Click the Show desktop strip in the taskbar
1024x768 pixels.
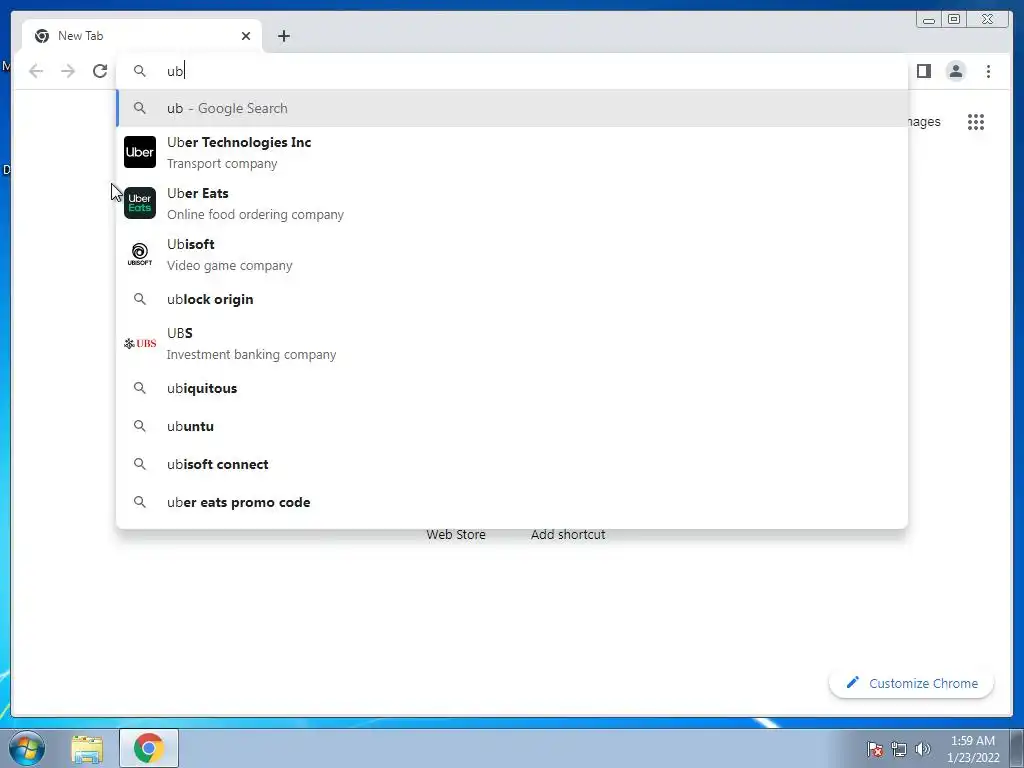(x=1017, y=748)
